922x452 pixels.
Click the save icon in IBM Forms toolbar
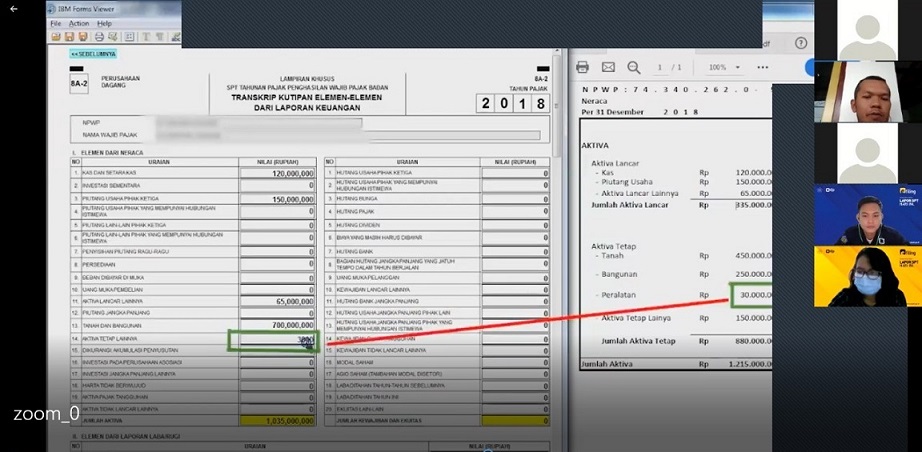(x=69, y=37)
